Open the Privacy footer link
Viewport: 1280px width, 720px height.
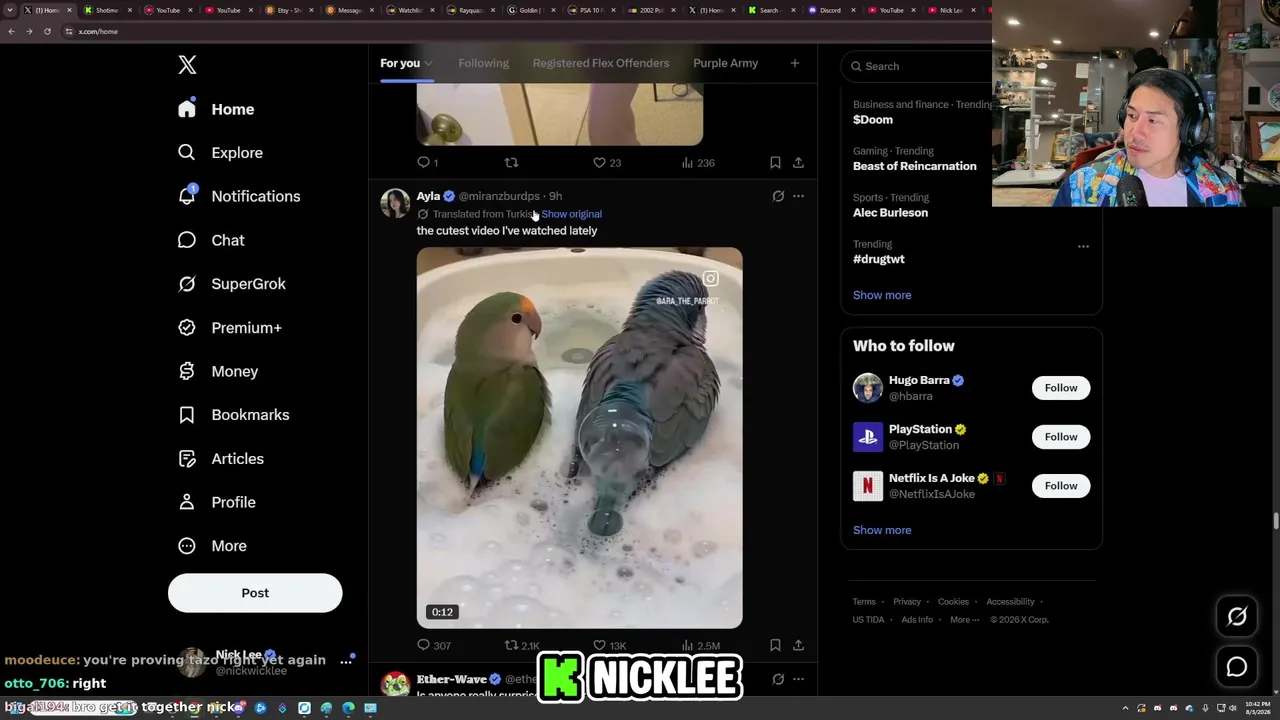pos(907,602)
